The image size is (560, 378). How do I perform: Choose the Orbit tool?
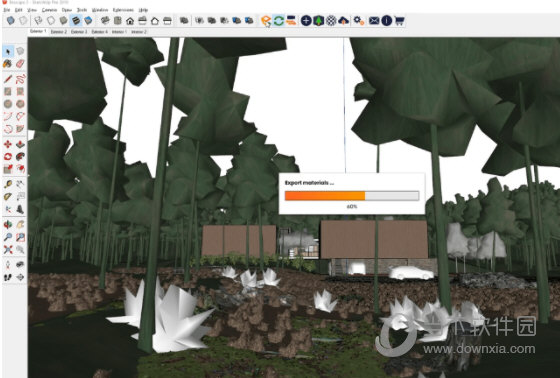8,224
